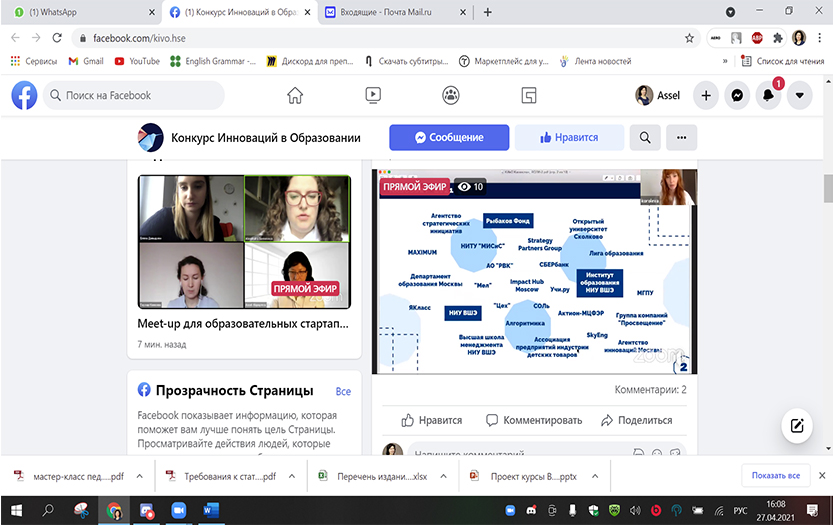Toggle Like on the page with Нравится

click(x=569, y=137)
